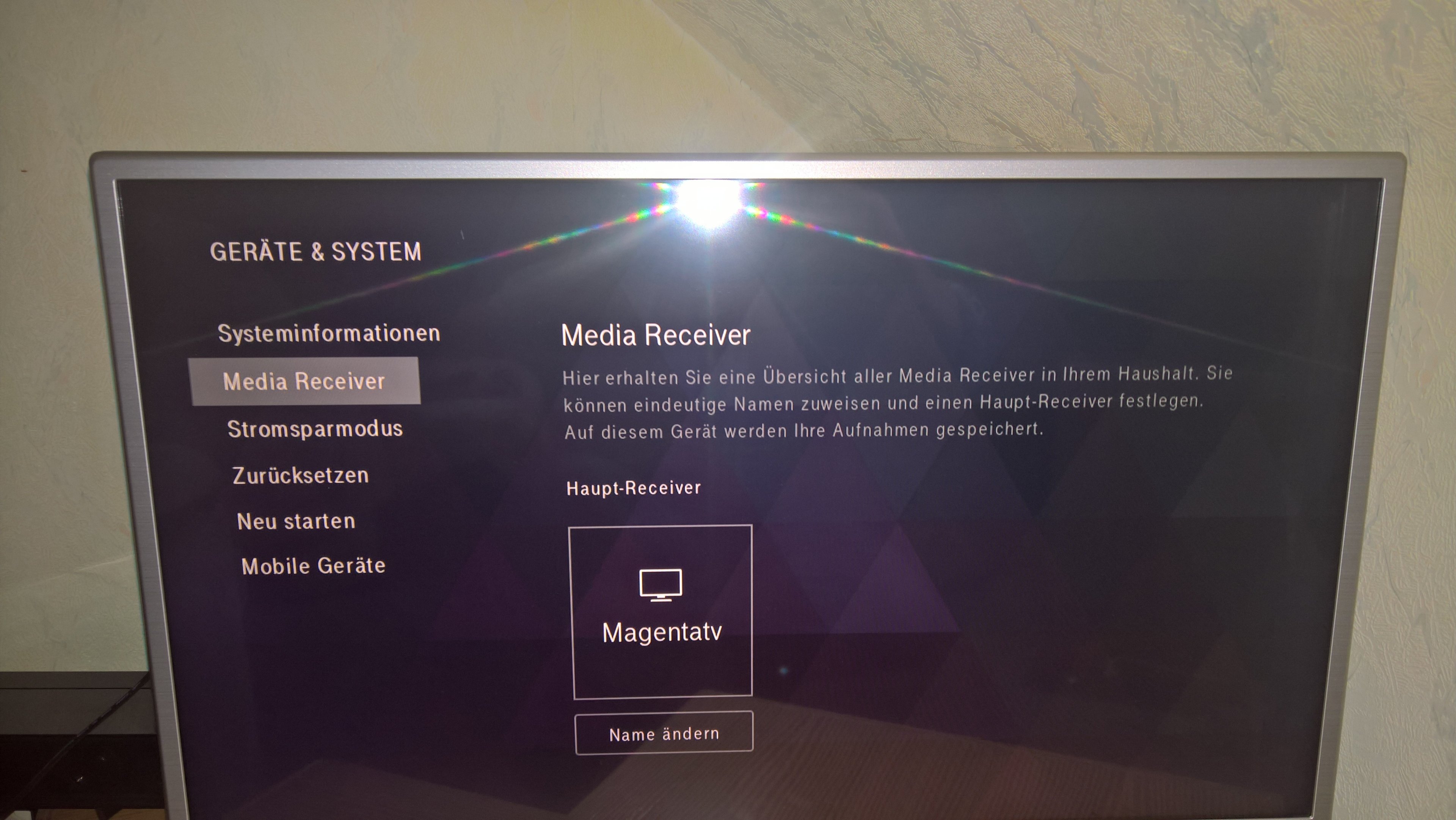Select the highlighted Media Receiver menu item
The height and width of the screenshot is (820, 1456).
304,381
